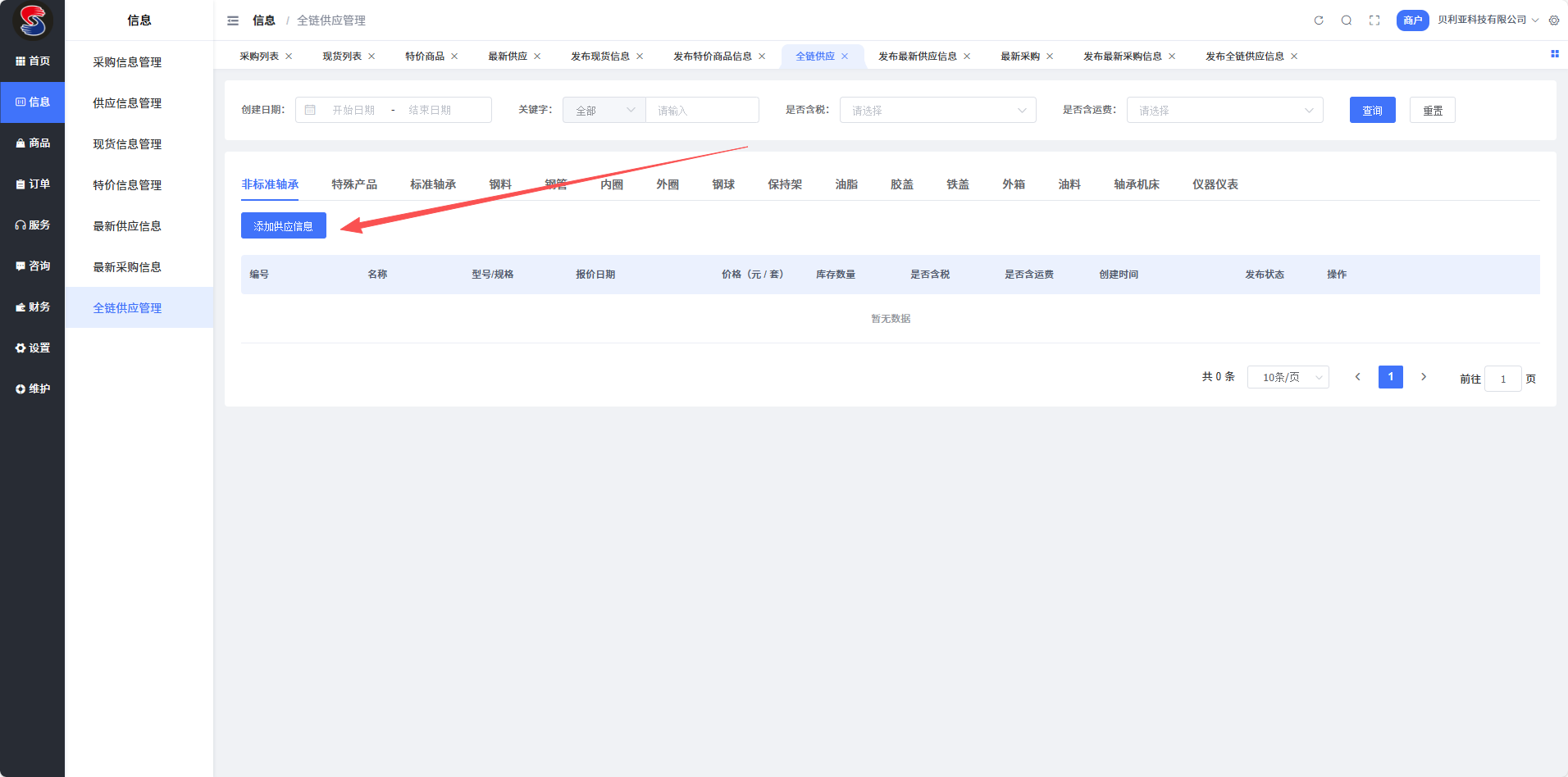The image size is (1568, 777).
Task: Open the tab grid icon at far right
Action: point(1554,54)
